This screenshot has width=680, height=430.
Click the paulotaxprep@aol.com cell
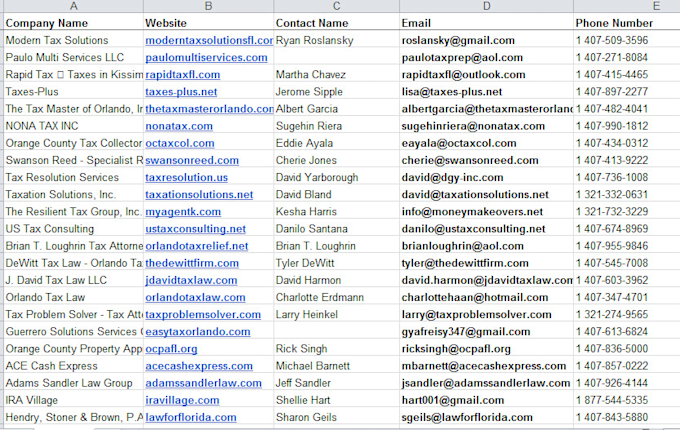487,57
